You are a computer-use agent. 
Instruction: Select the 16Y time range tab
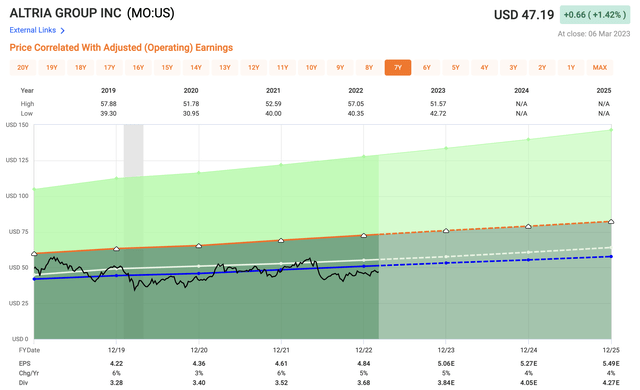pos(138,67)
